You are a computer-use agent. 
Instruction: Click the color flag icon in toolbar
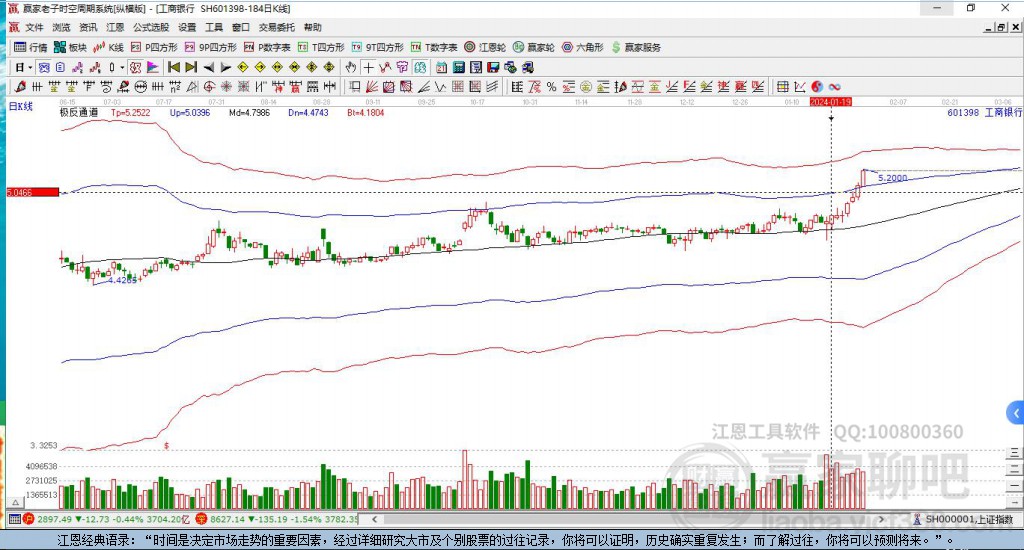(x=152, y=67)
